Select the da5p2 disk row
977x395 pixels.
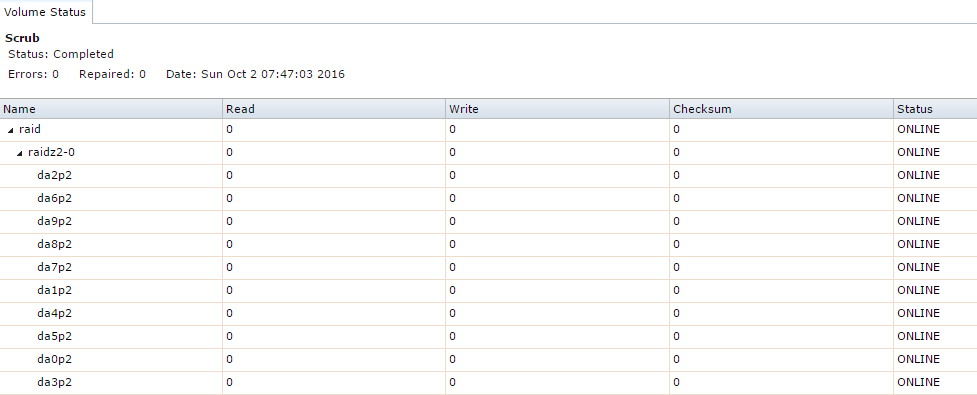click(x=488, y=336)
